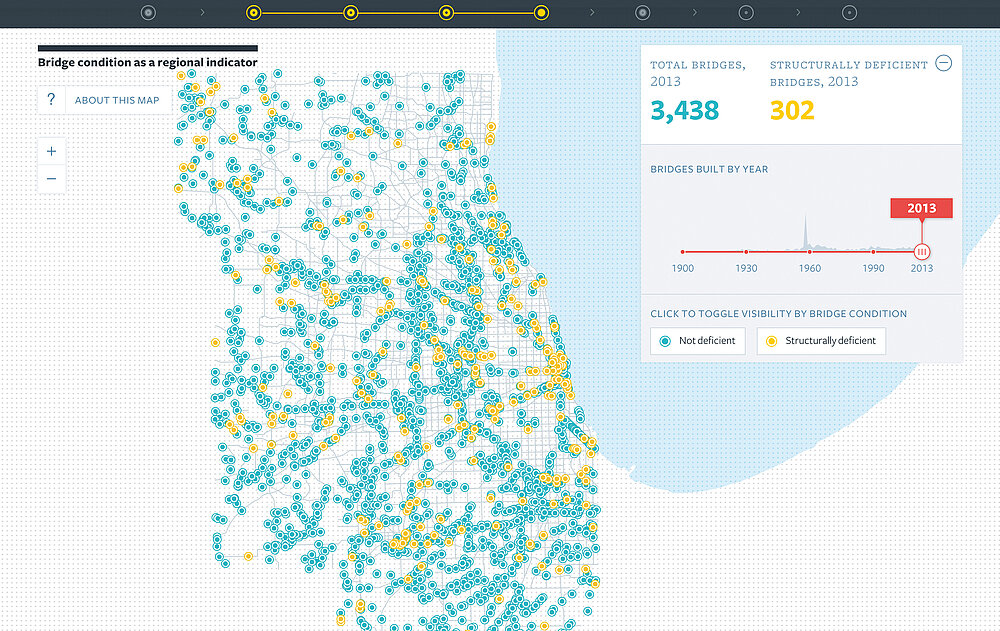Screen dimensions: 1000x631
Task: Jump to the second yellow step dot
Action: pos(351,13)
